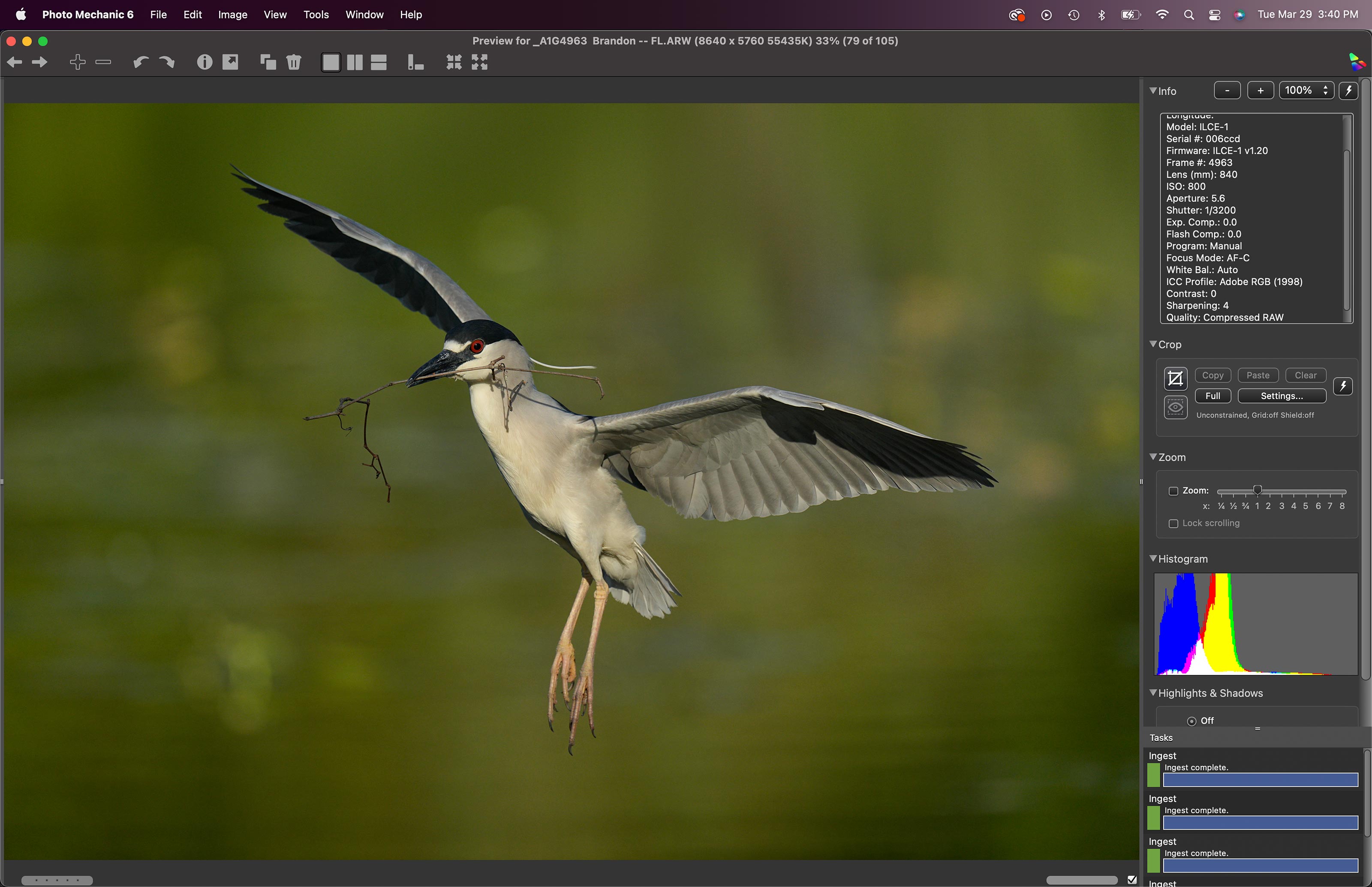Click the copy image icon
Screen dimensions: 1372x887
[268, 62]
